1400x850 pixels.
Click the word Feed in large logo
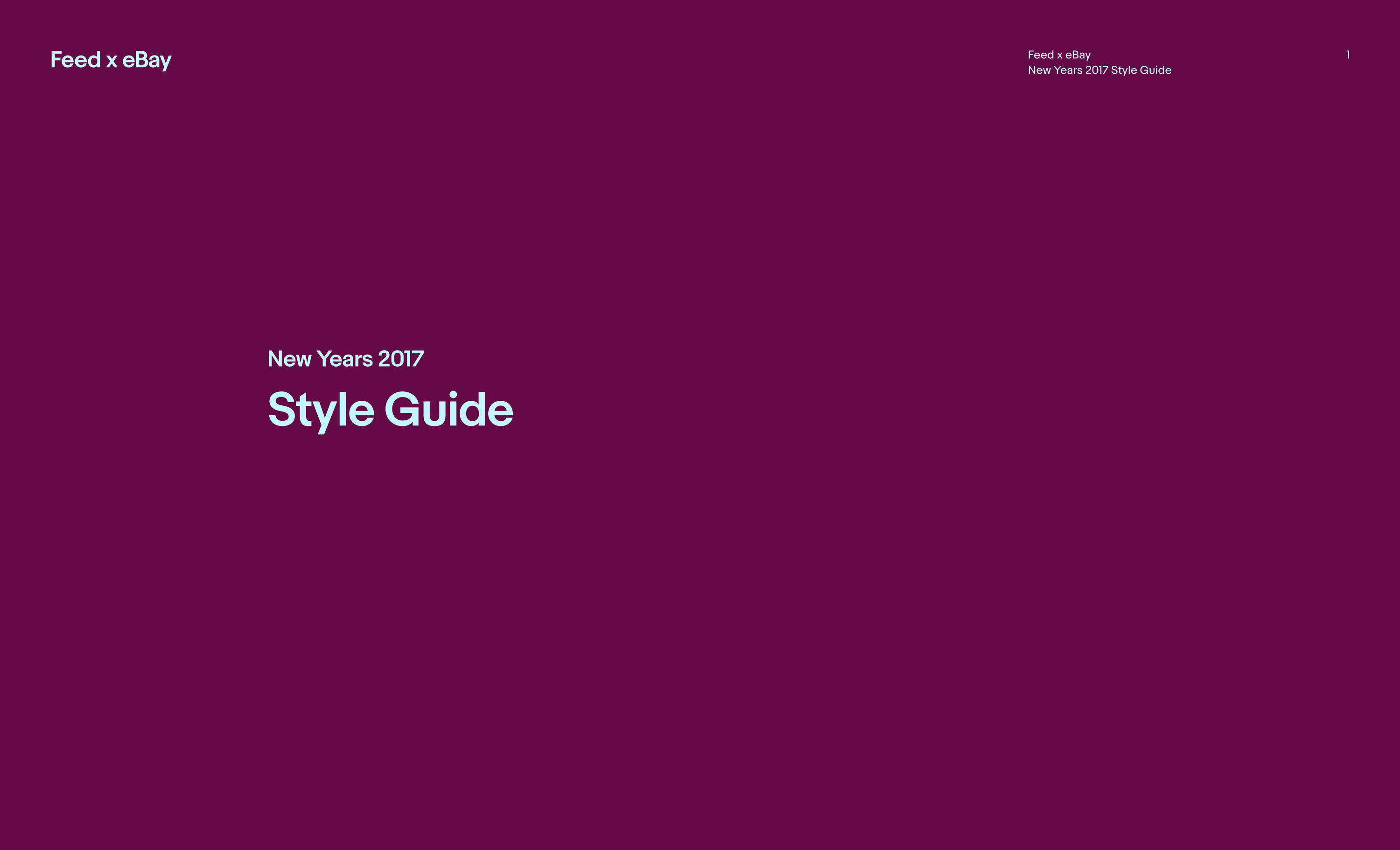pos(76,60)
